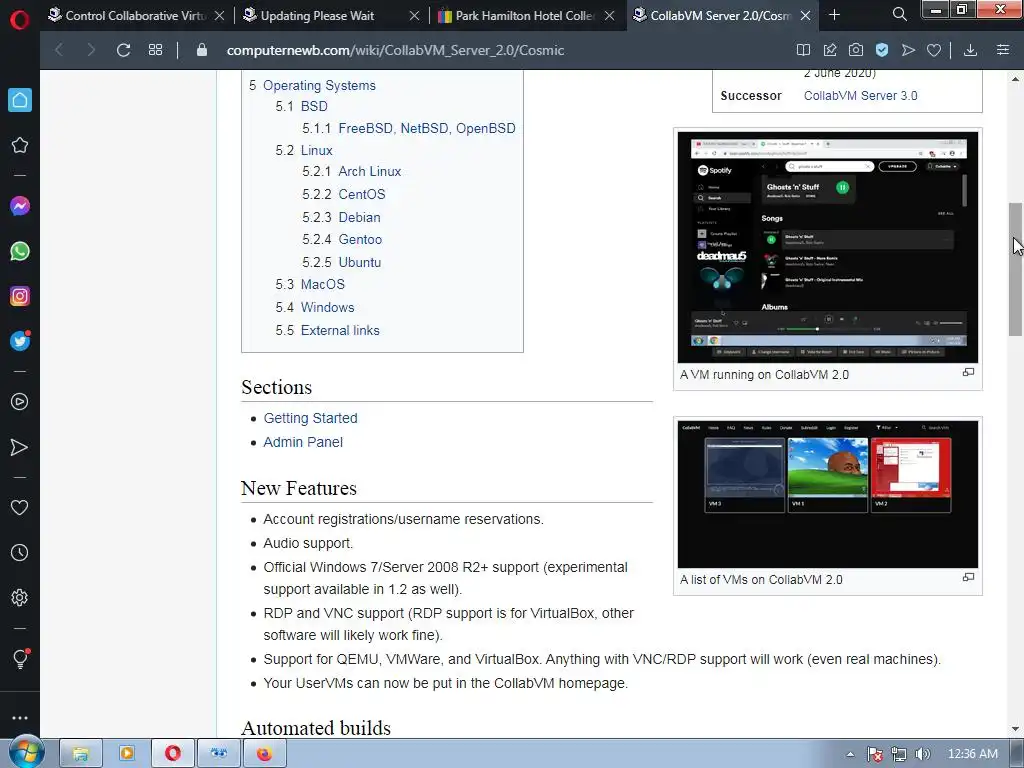The height and width of the screenshot is (768, 1024).
Task: Jump to External links entry
Action: point(340,330)
